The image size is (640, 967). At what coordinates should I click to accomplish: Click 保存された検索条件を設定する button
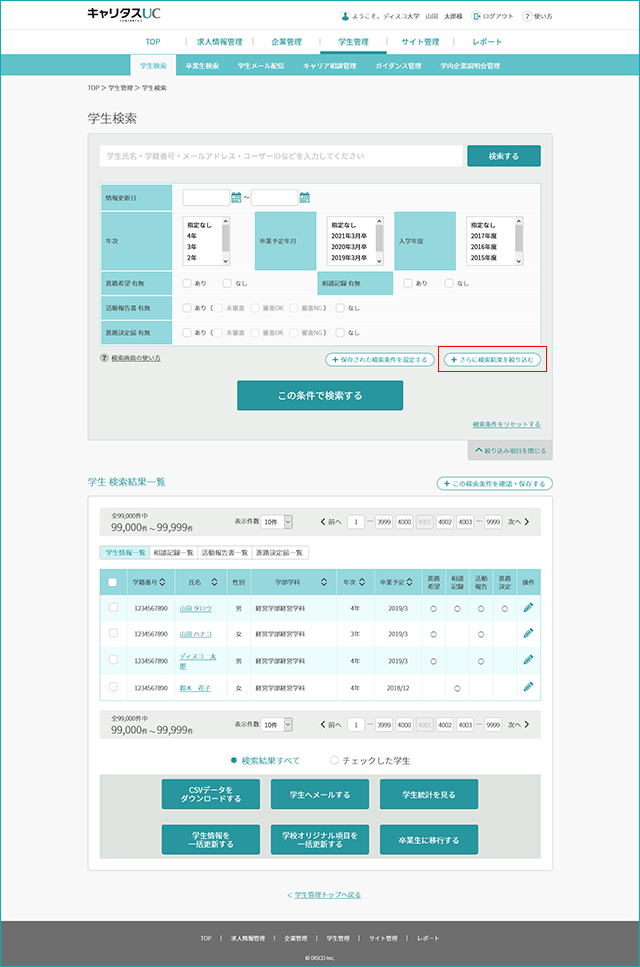[380, 359]
